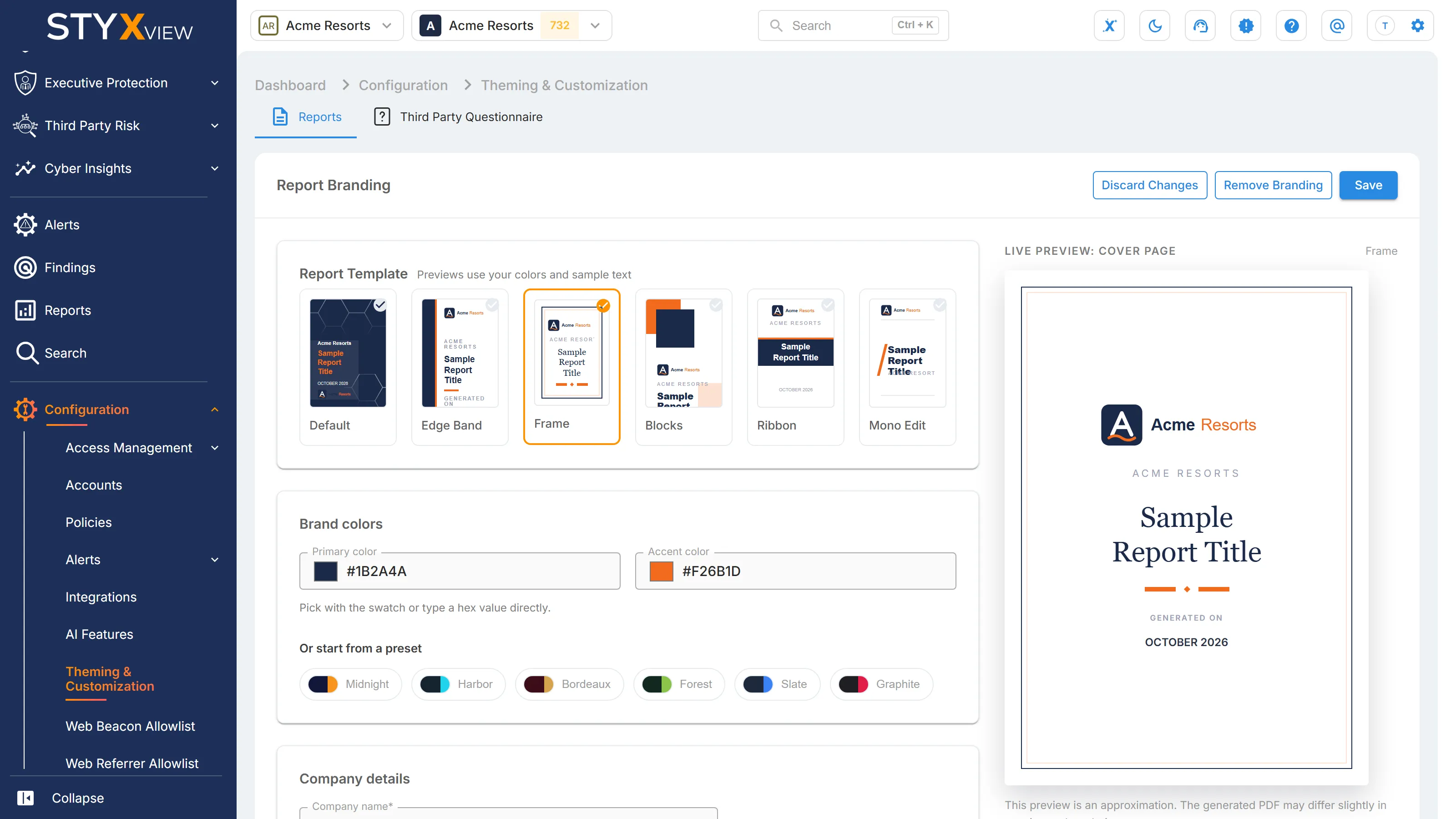Open the Primary color swatch picker
The height and width of the screenshot is (819, 1456).
coord(326,571)
